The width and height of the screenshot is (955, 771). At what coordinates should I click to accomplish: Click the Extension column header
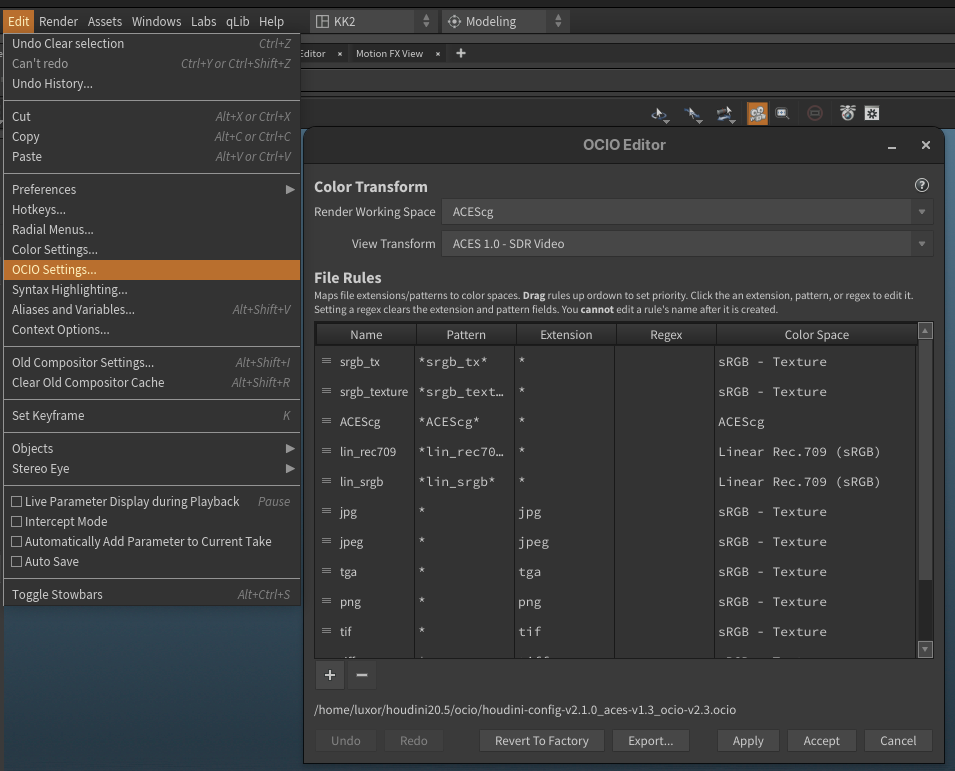[x=566, y=335]
